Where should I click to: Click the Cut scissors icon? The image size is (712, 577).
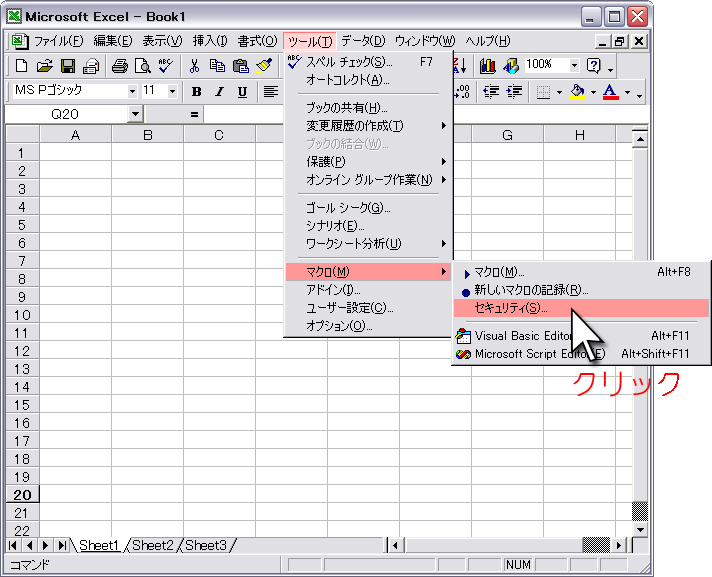coord(194,66)
